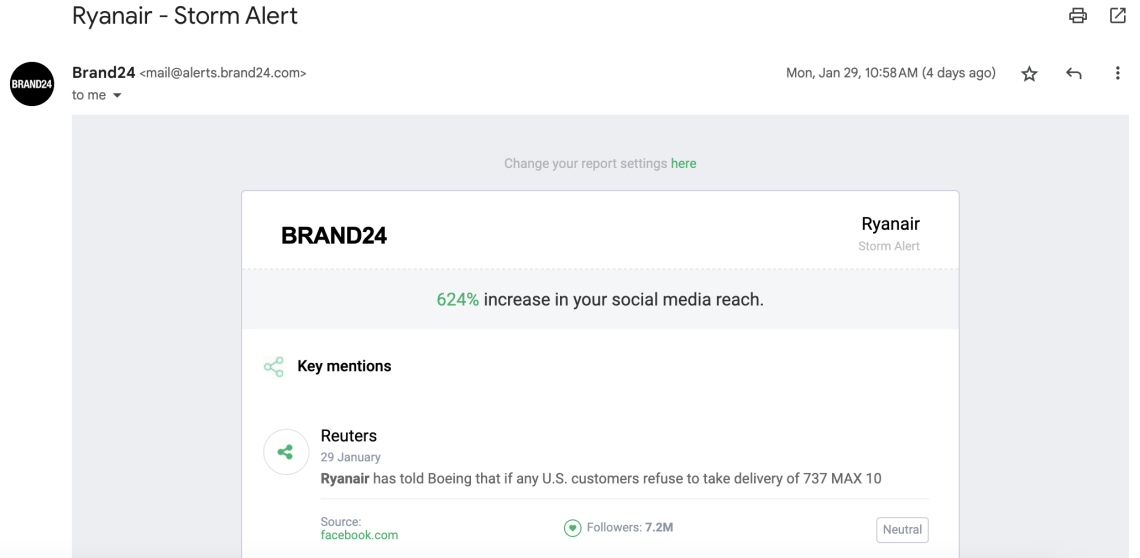This screenshot has width=1140, height=558.
Task: Click 'here' to change report settings
Action: pyautogui.click(x=683, y=164)
